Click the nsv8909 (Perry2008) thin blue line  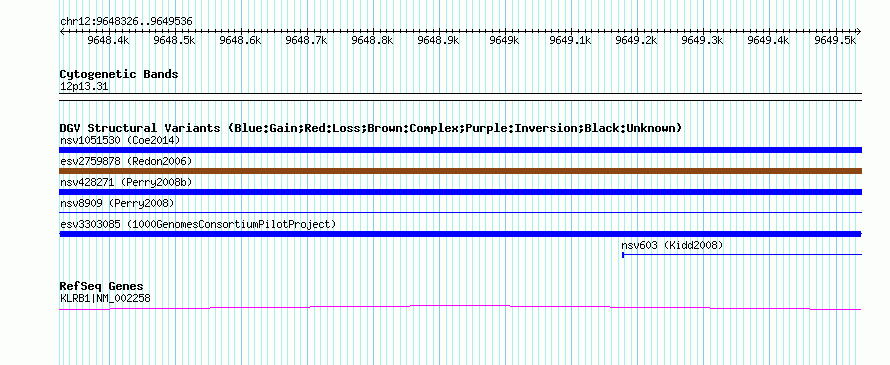(460, 213)
